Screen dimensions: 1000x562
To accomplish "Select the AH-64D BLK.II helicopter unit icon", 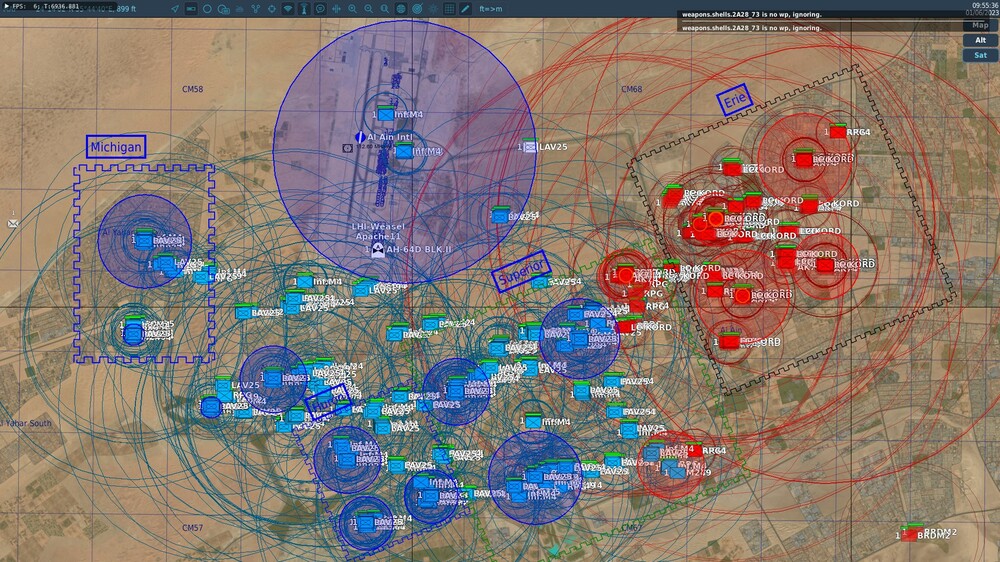I will tap(378, 249).
